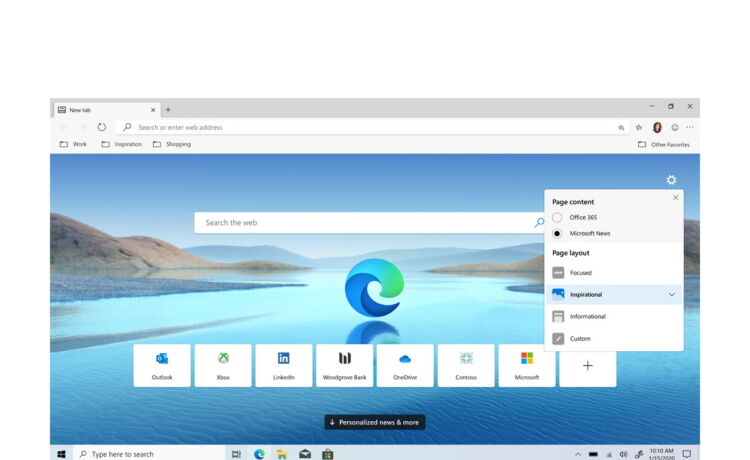This screenshot has height=460, width=750.
Task: Choose the Custom page layout
Action: (x=614, y=339)
